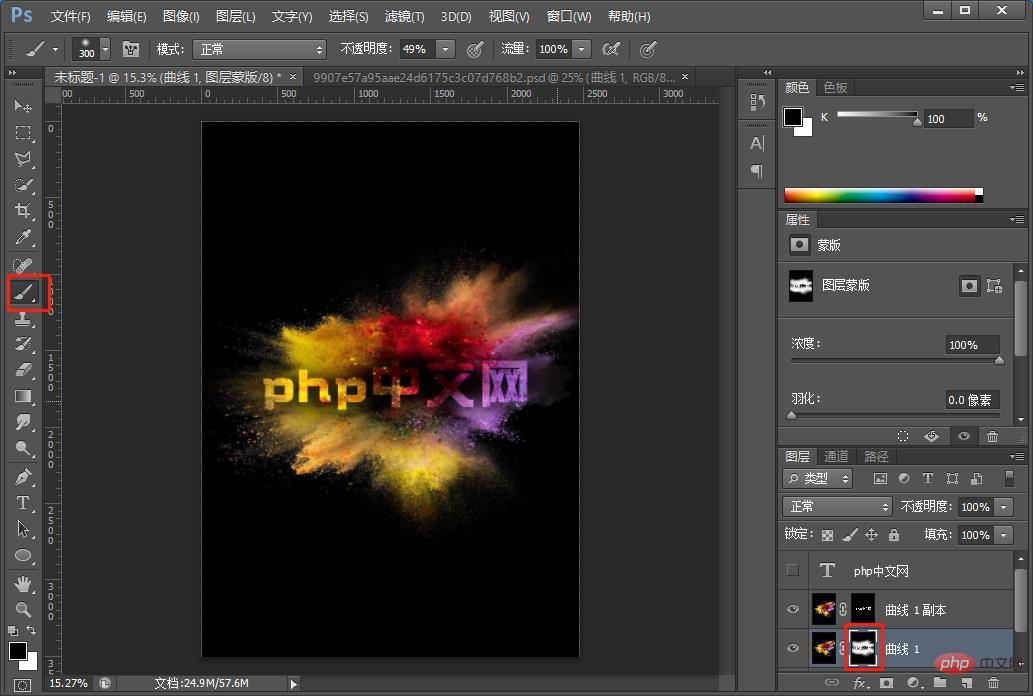Open the brush panel from options bar
1033x696 pixels.
pyautogui.click(x=131, y=49)
